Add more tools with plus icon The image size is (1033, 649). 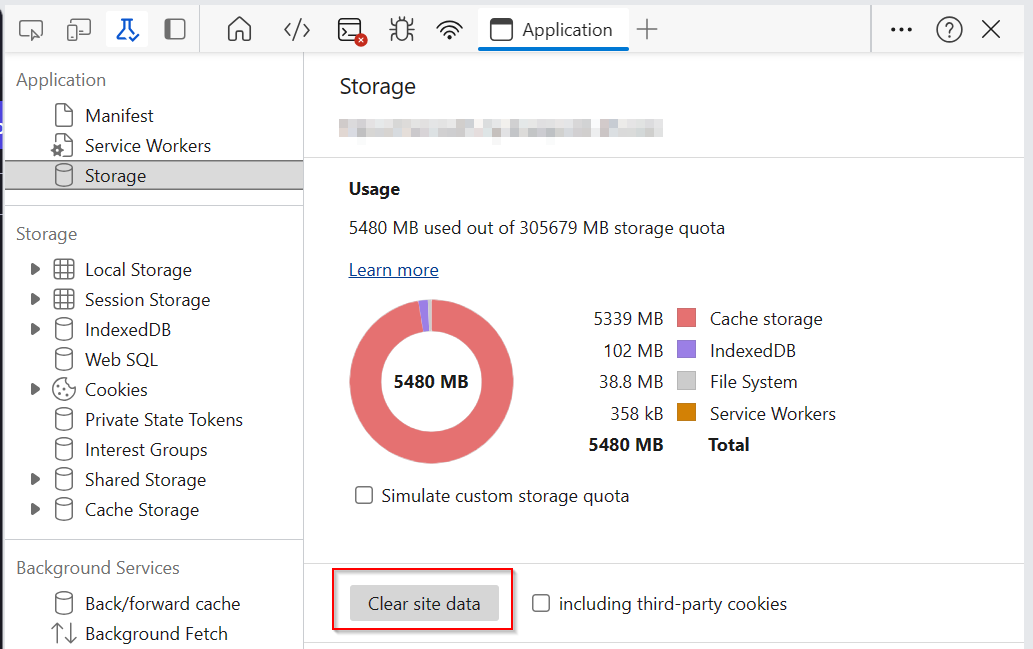tap(647, 30)
